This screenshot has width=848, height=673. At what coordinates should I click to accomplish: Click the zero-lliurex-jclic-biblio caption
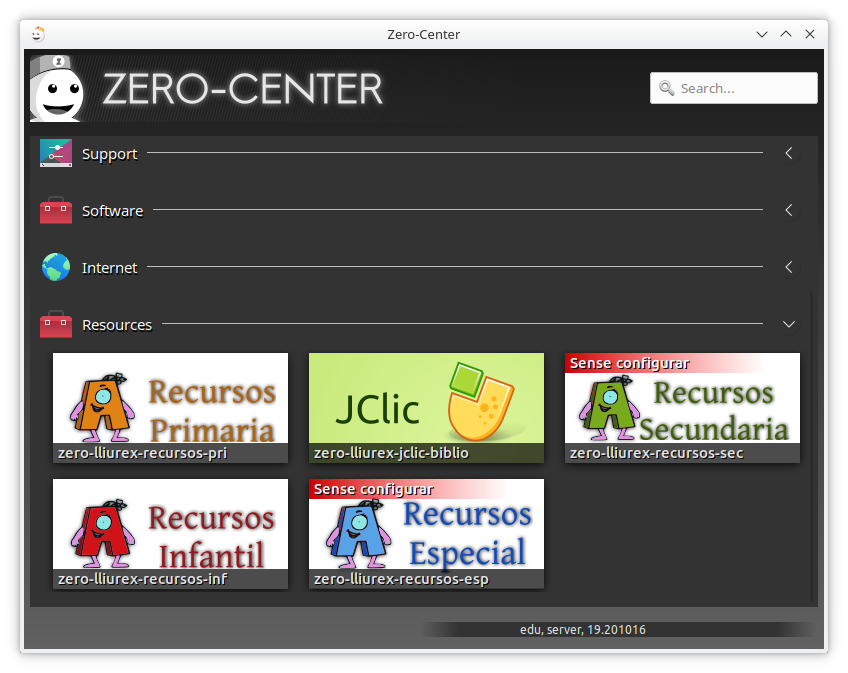391,453
